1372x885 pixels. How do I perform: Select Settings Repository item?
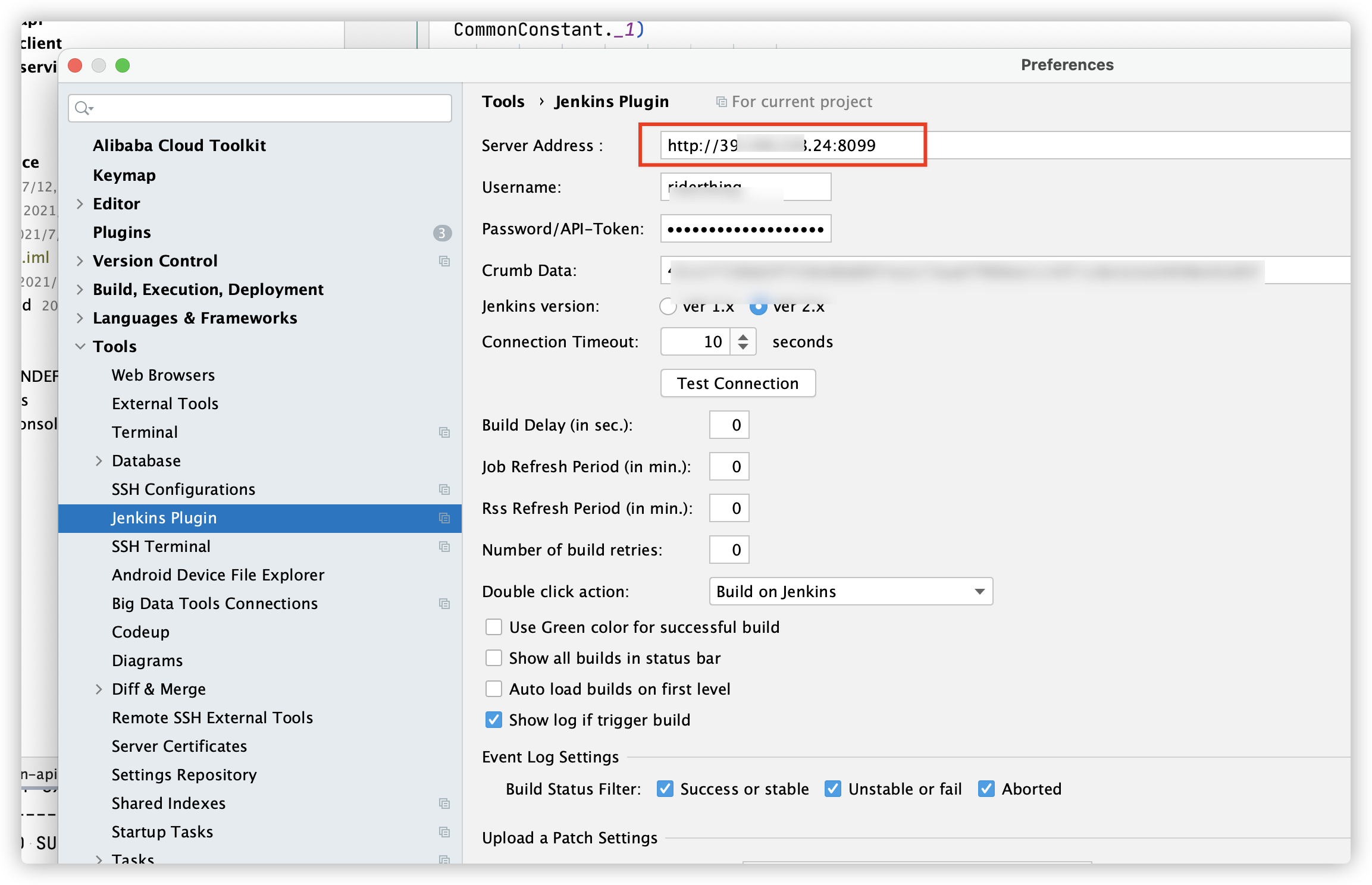click(x=184, y=775)
